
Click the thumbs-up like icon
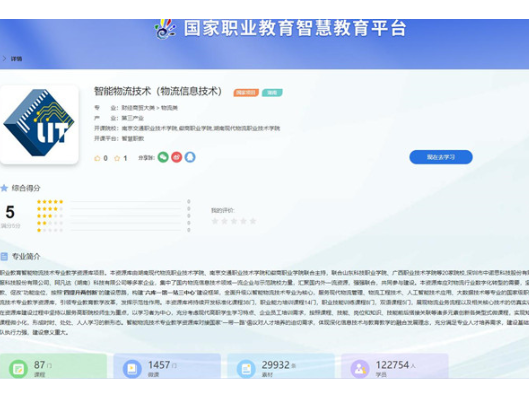97,158
